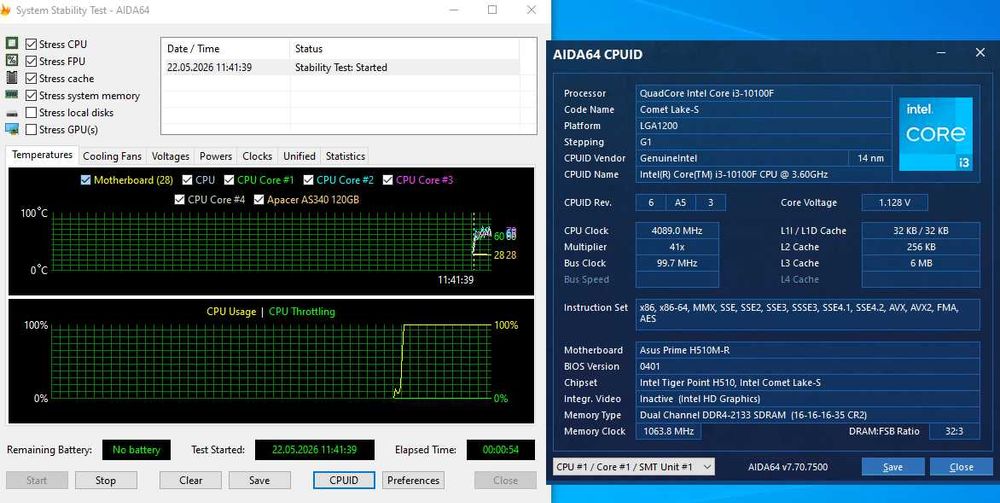Toggle the CPU Core #1 graph checkbox
Screen dimensions: 1000x503
[x=228, y=180]
